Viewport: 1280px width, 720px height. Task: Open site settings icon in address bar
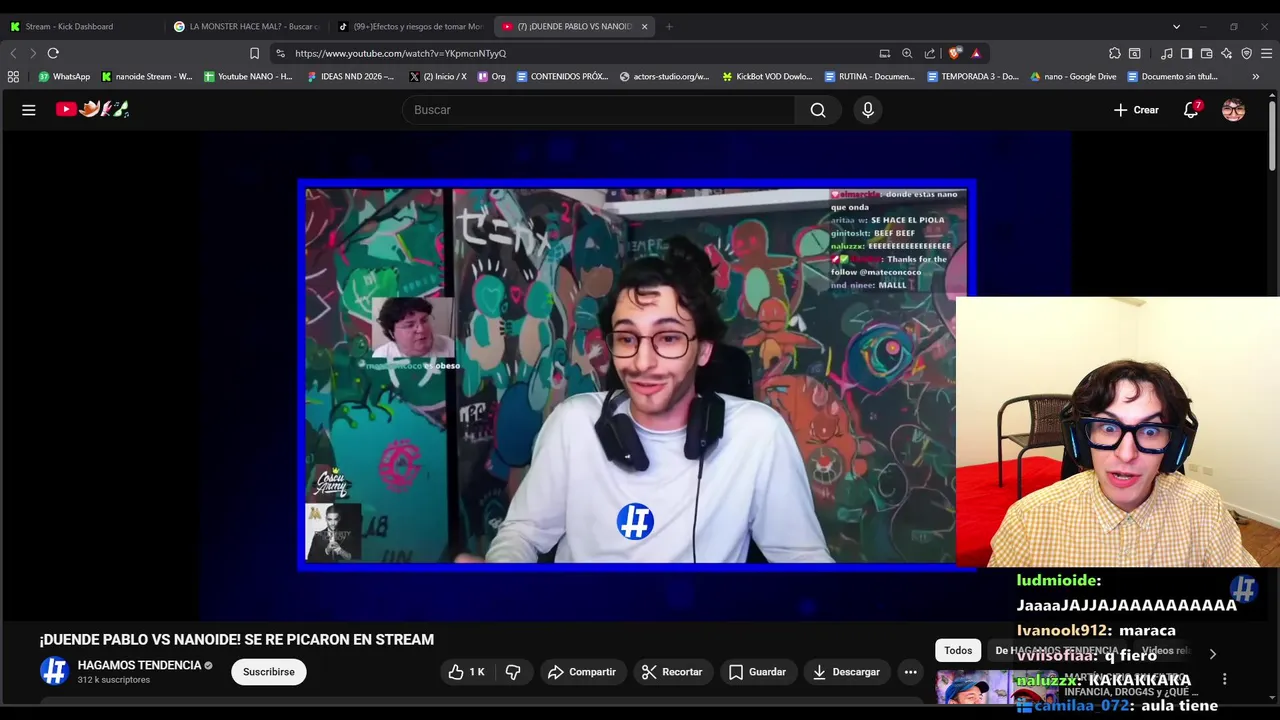point(281,53)
